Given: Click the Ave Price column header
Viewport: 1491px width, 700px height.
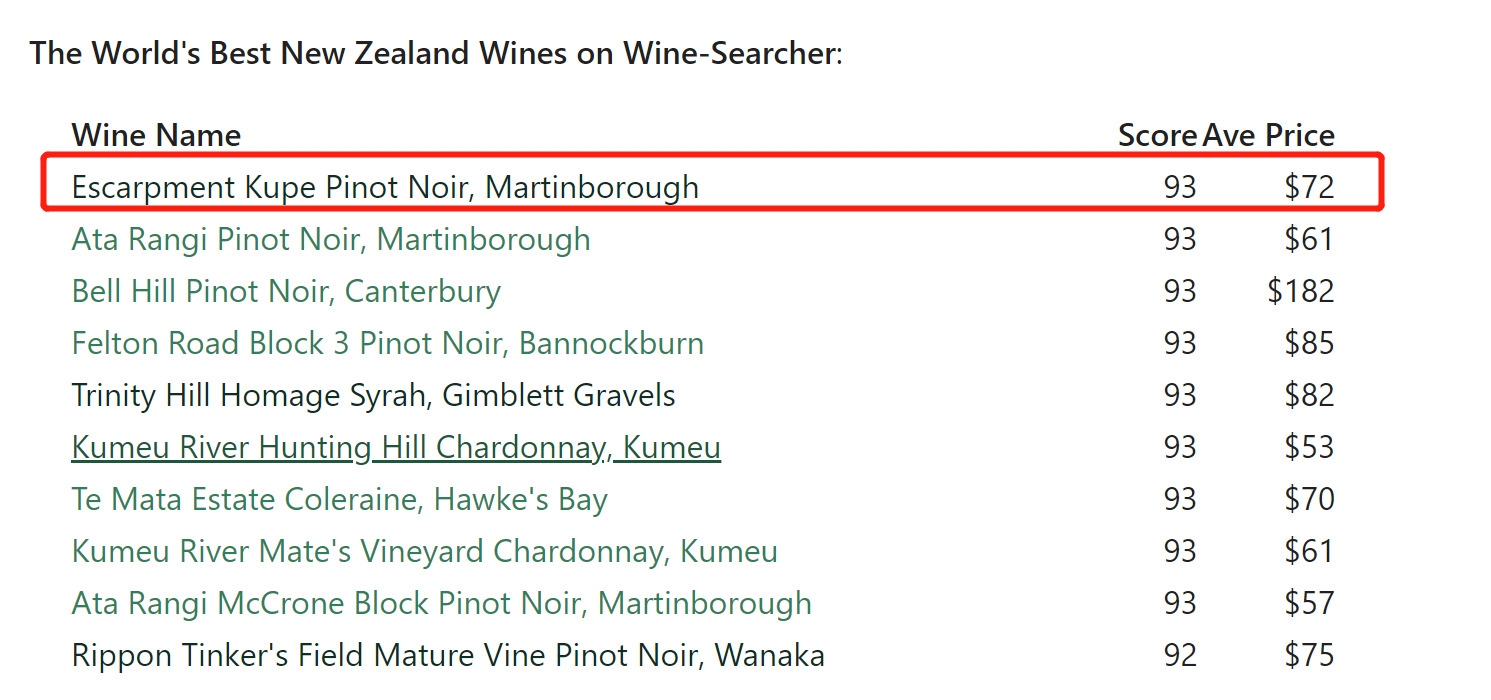Looking at the screenshot, I should pyautogui.click(x=1269, y=135).
